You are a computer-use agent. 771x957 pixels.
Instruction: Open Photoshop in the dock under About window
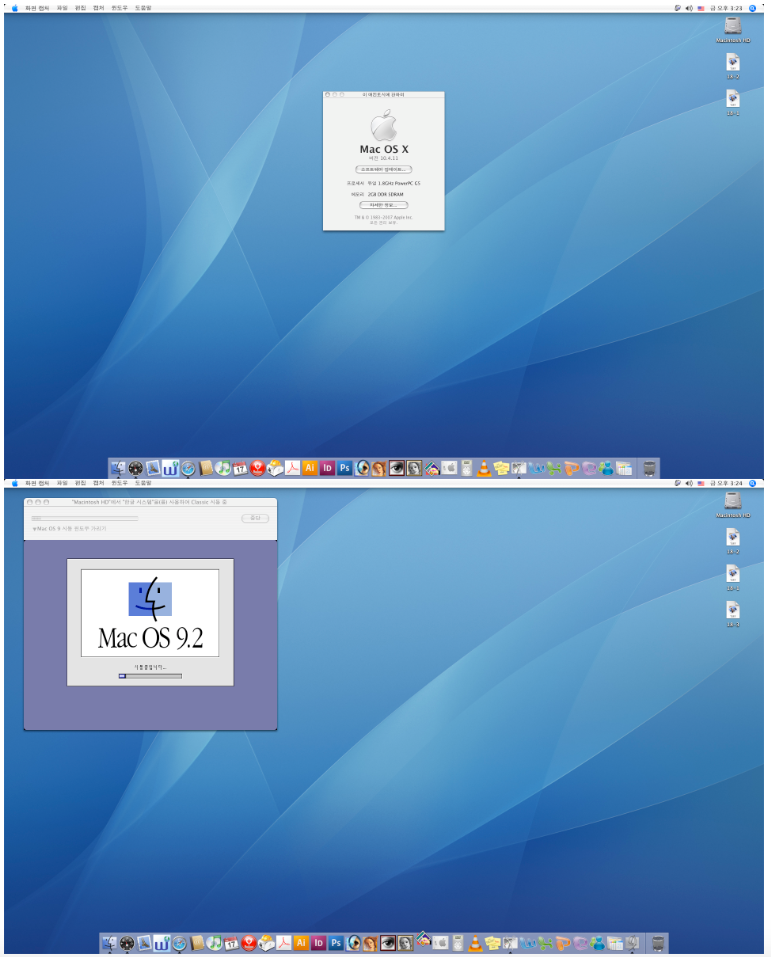(345, 468)
